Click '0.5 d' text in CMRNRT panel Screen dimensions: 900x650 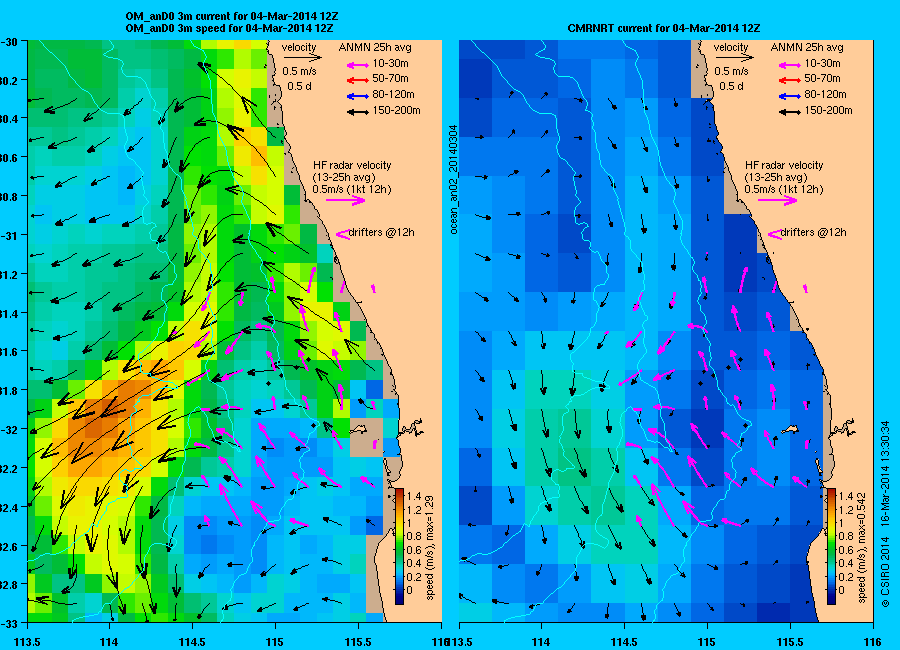tap(731, 86)
